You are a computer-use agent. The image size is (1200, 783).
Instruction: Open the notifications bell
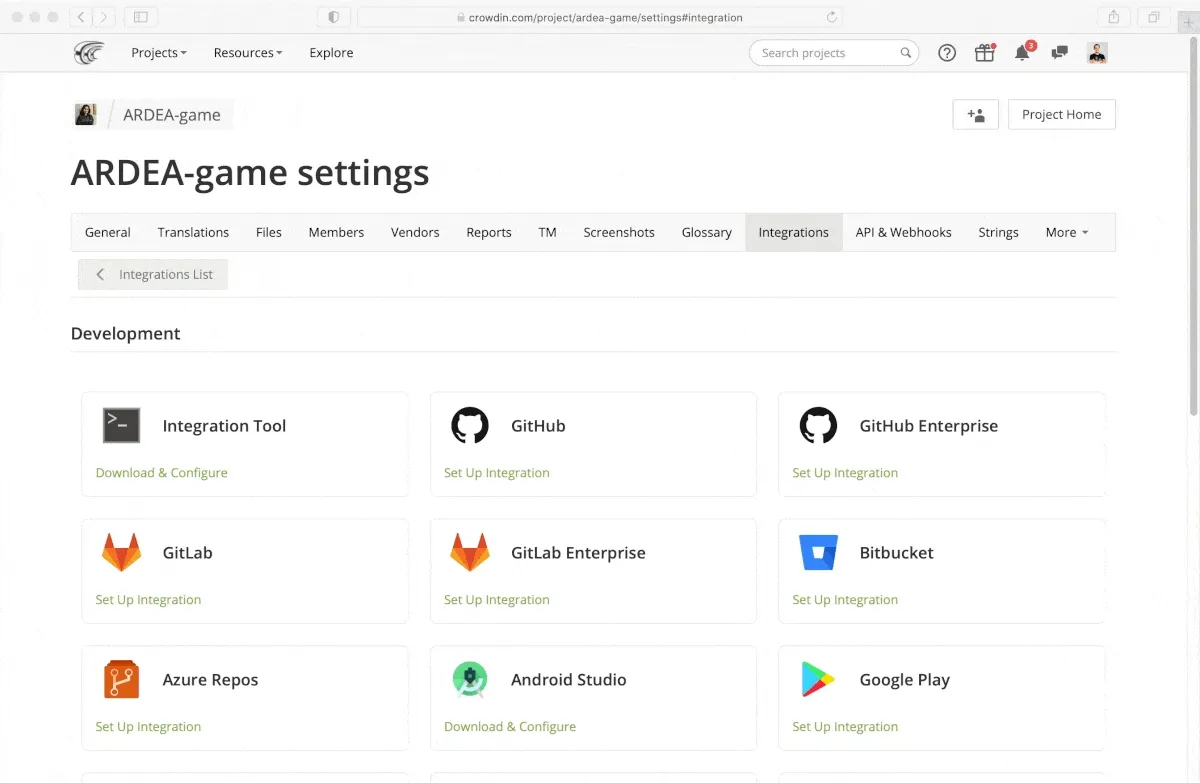click(1022, 53)
